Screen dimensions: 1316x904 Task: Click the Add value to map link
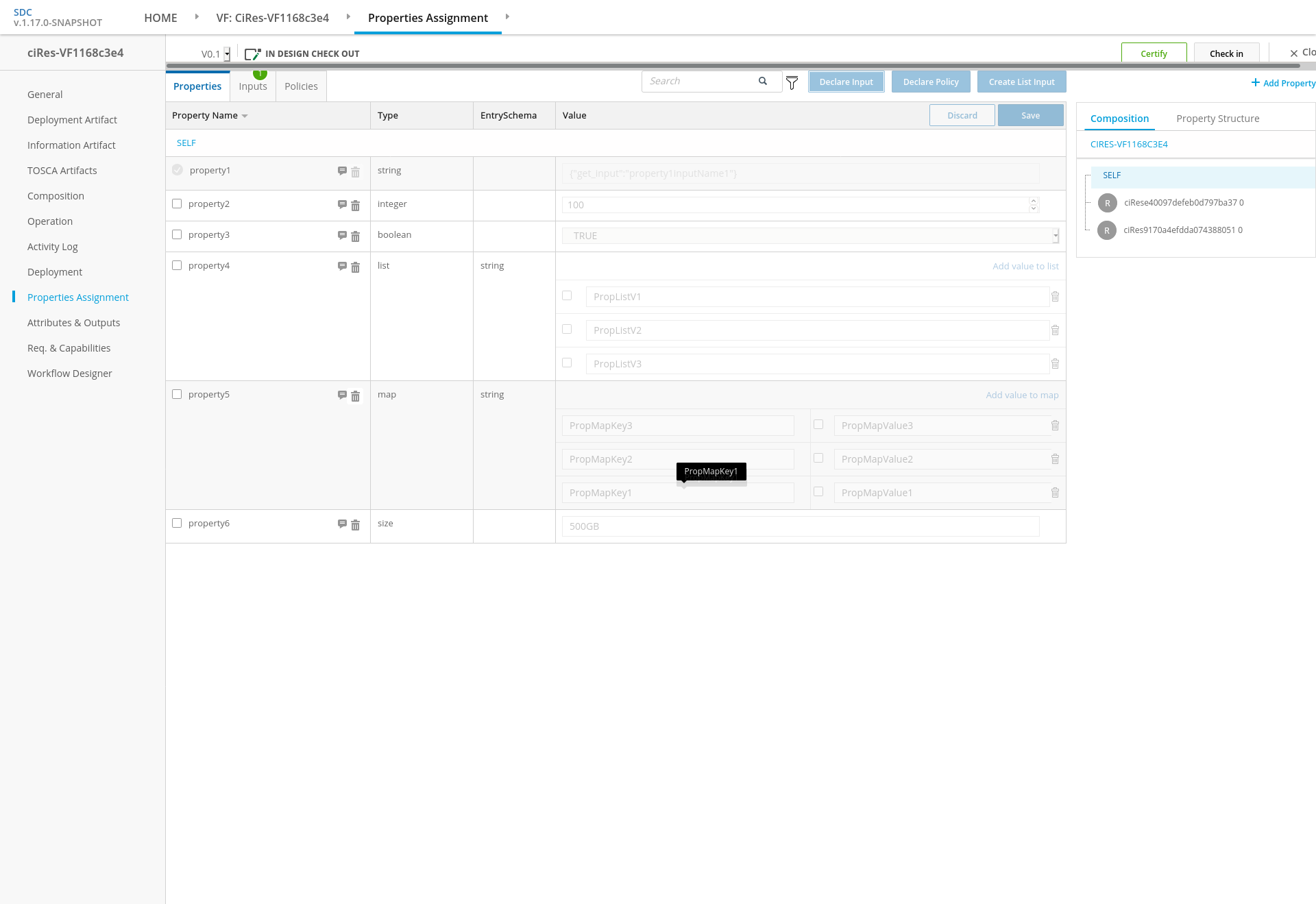tap(1022, 395)
